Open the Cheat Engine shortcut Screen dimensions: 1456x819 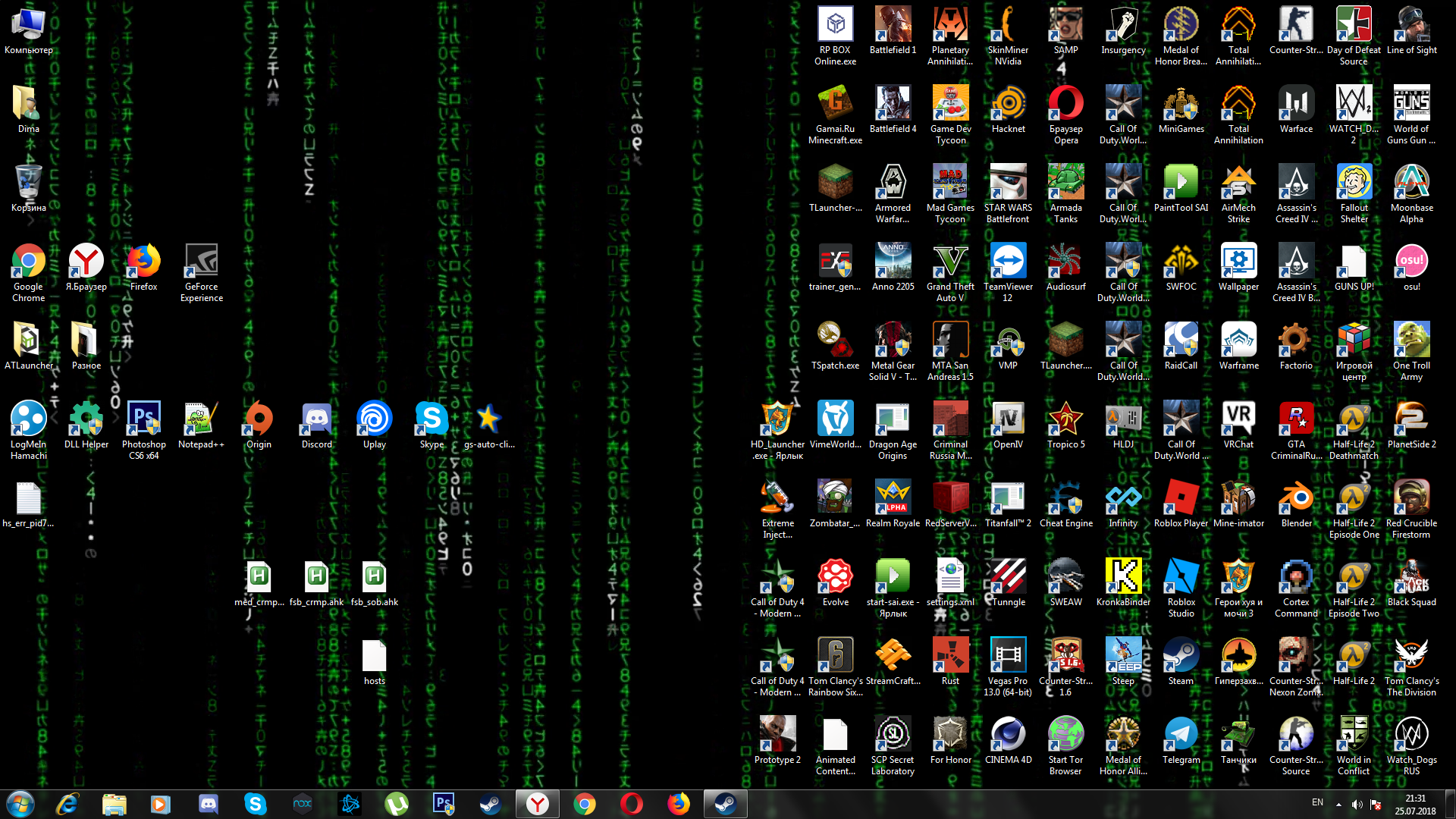[x=1066, y=504]
